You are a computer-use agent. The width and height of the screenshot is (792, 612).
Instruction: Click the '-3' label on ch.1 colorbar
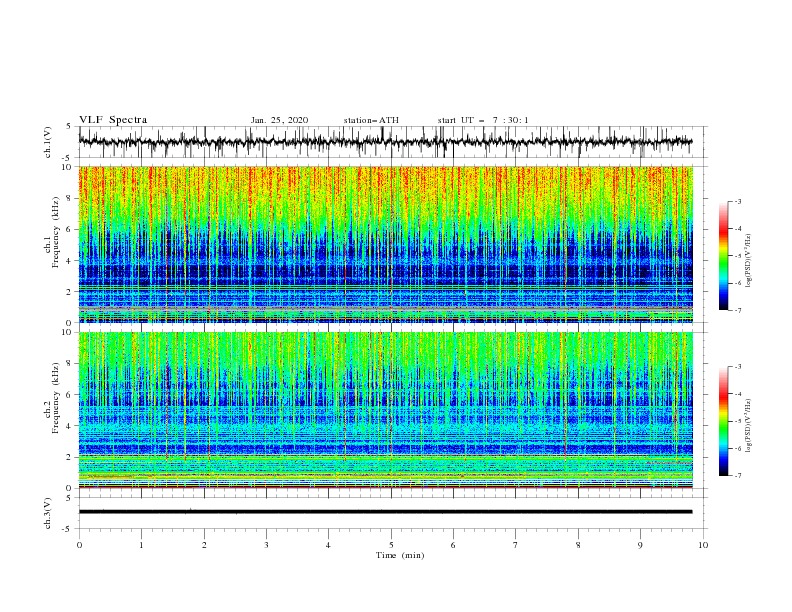738,201
